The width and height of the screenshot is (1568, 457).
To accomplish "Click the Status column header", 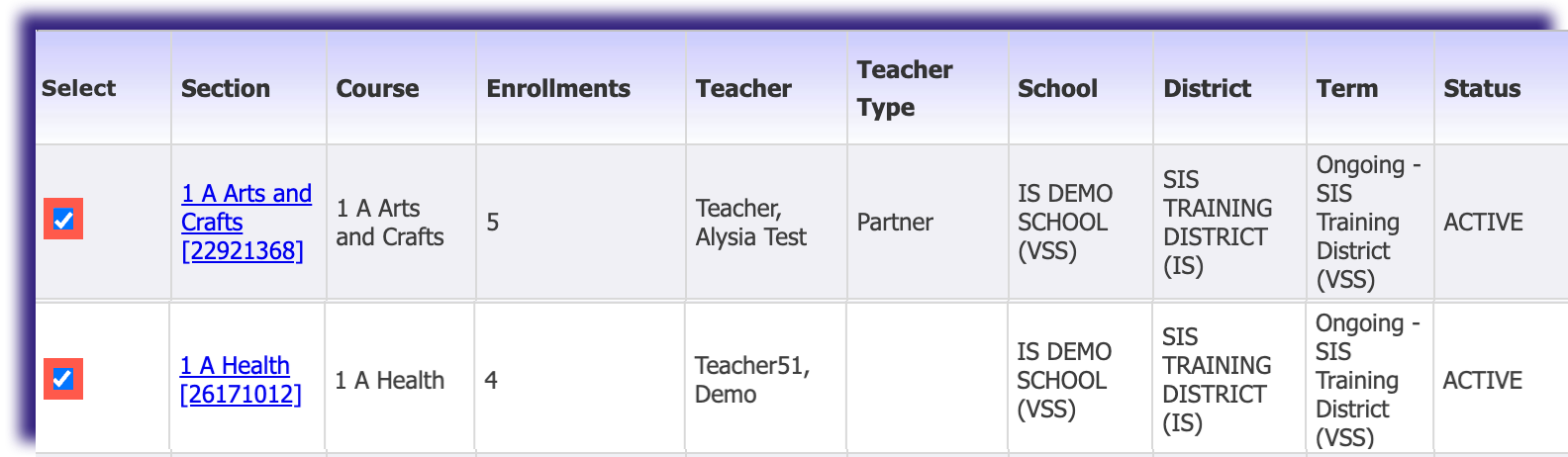I will 1482,88.
